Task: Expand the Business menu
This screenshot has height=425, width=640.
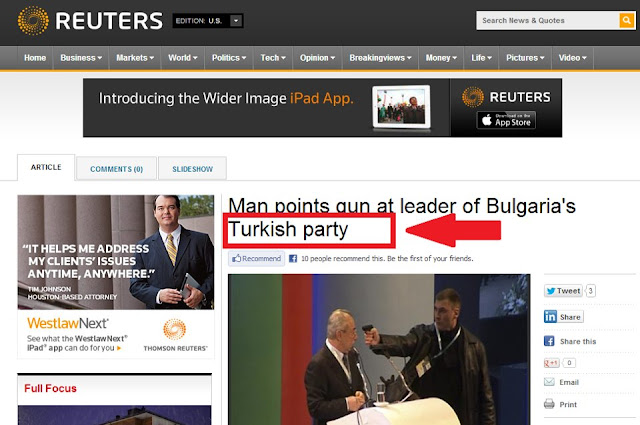Action: [x=81, y=58]
